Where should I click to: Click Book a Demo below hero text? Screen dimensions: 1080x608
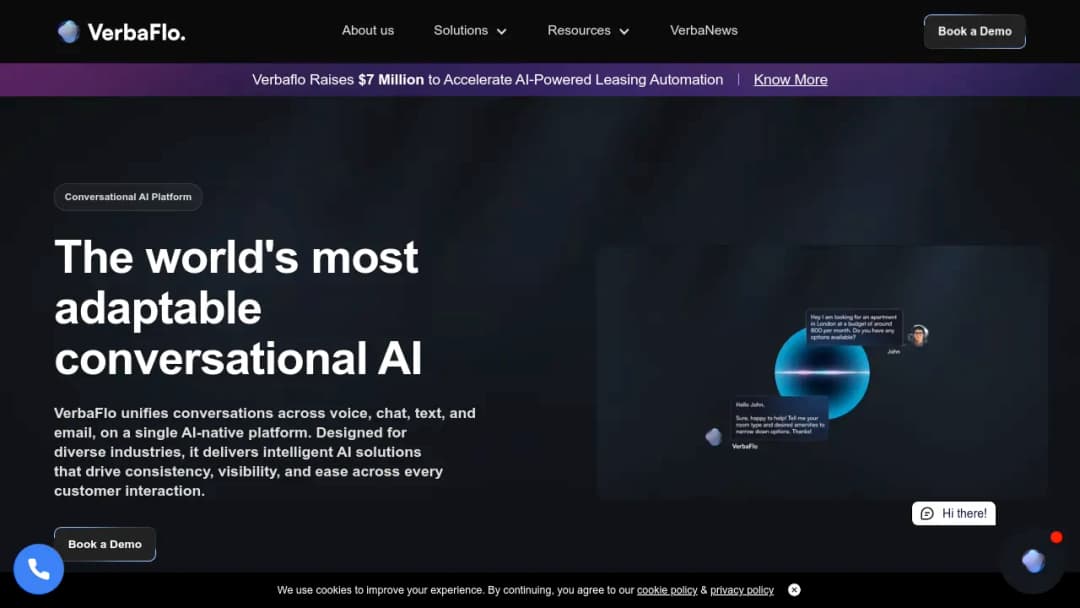coord(105,544)
